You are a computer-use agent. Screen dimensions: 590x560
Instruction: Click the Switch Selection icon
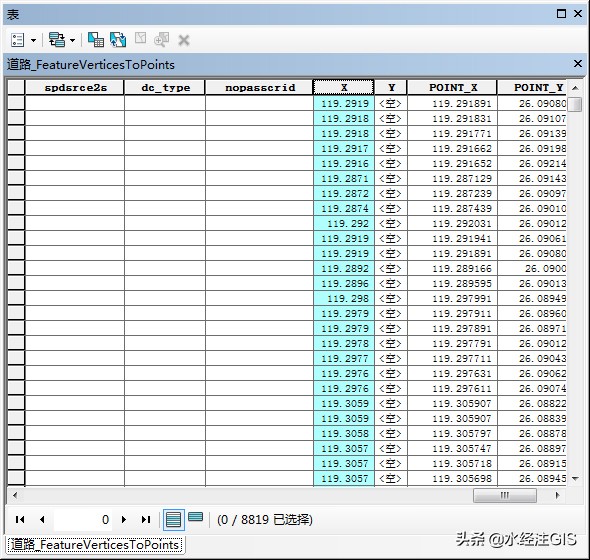118,40
